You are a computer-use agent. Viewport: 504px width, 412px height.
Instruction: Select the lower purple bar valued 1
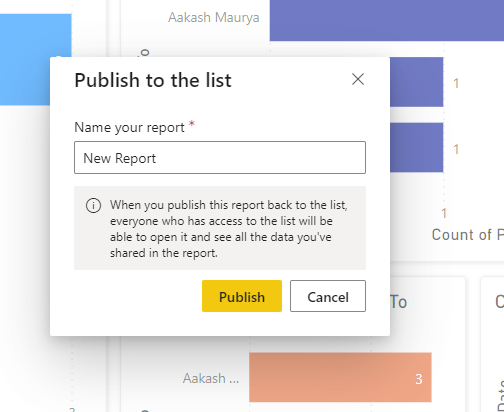(x=417, y=148)
